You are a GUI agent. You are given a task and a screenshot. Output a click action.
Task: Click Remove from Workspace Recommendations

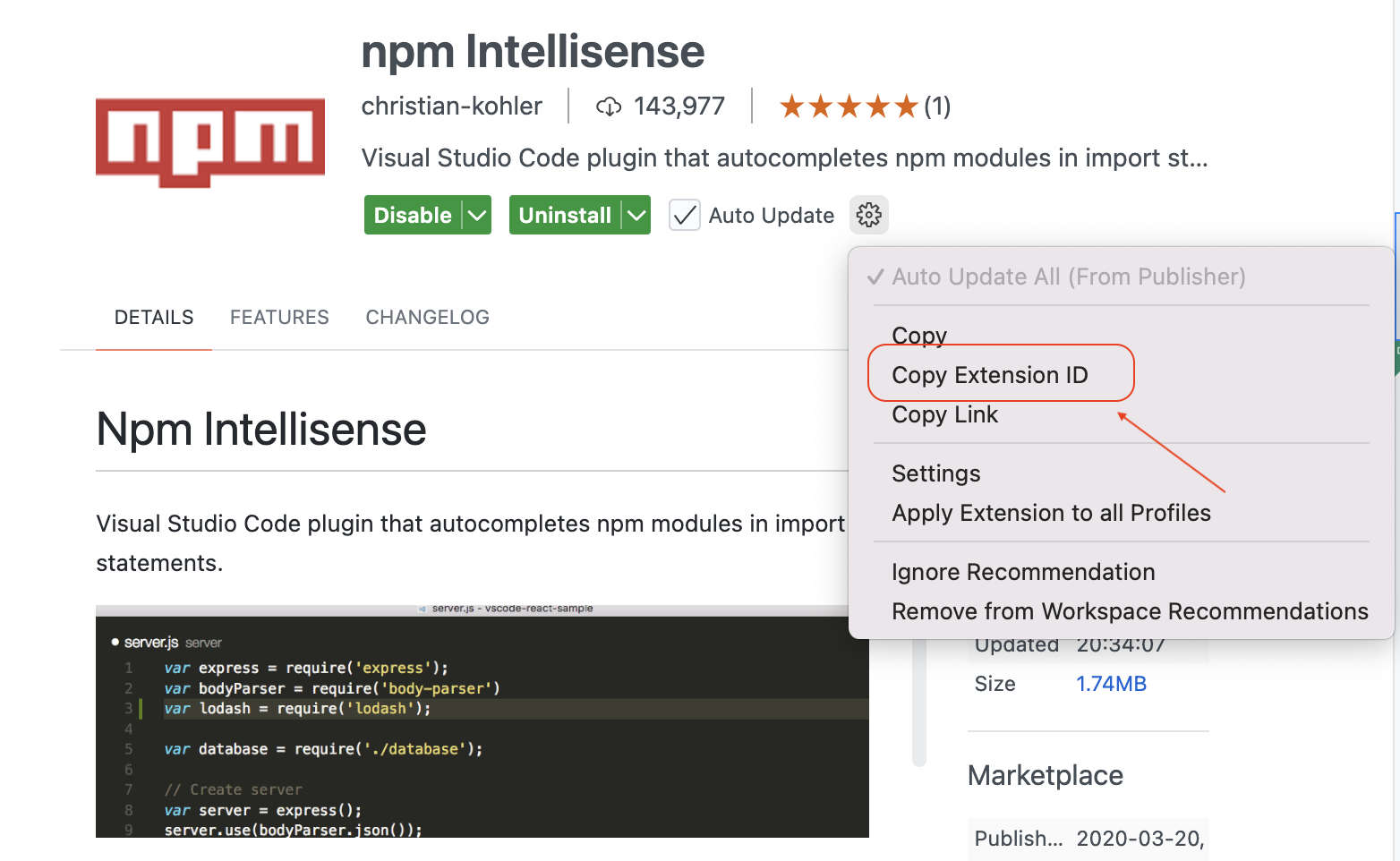tap(1130, 611)
